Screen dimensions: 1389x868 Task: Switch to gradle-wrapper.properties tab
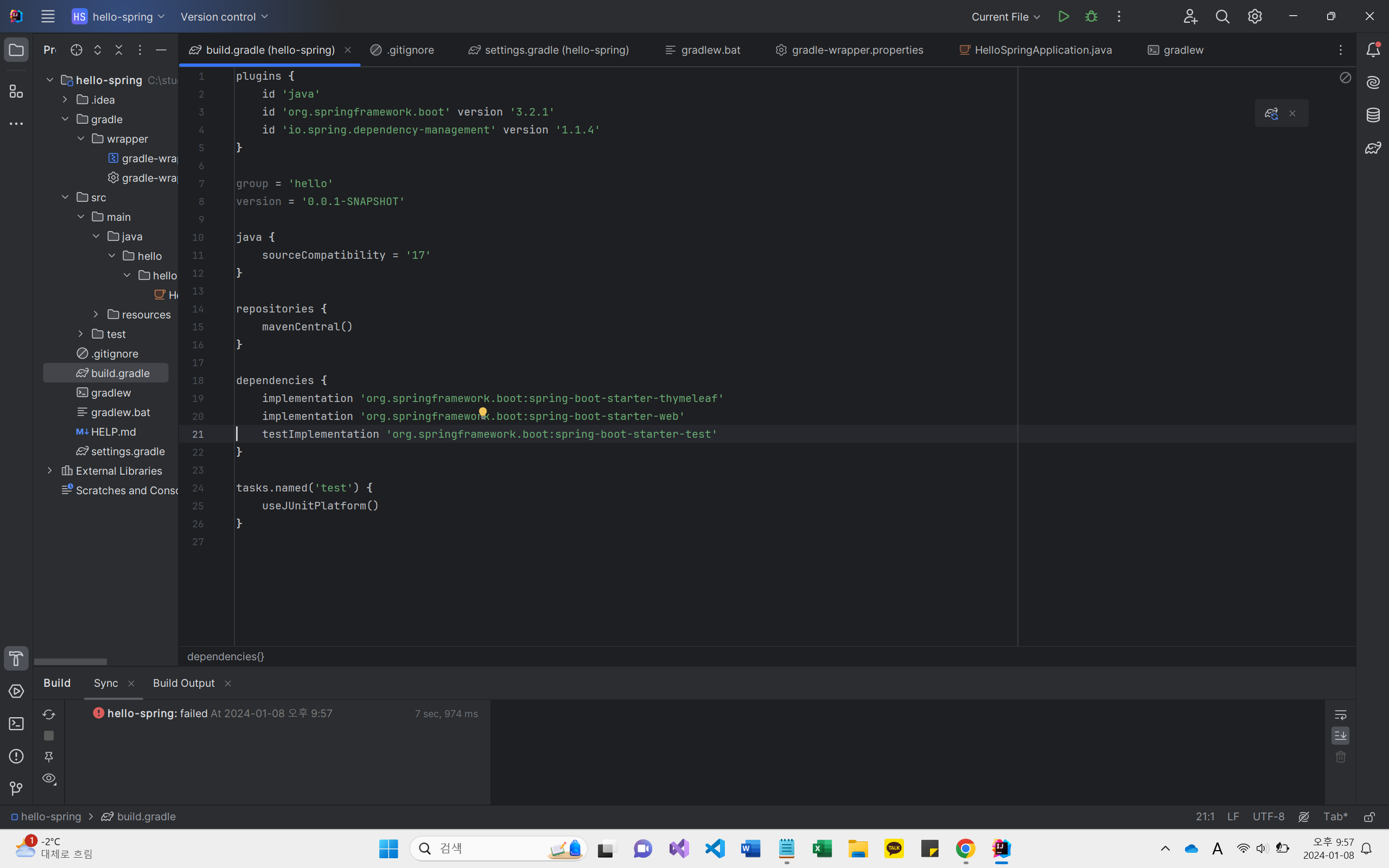pos(849,50)
